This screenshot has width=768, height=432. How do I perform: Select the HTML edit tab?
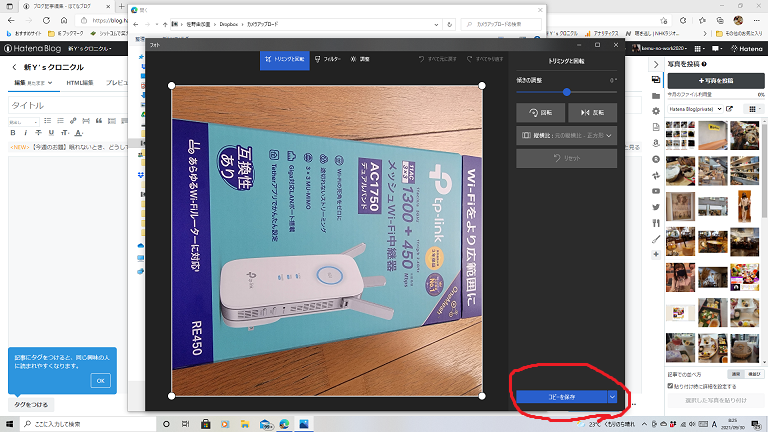click(80, 83)
